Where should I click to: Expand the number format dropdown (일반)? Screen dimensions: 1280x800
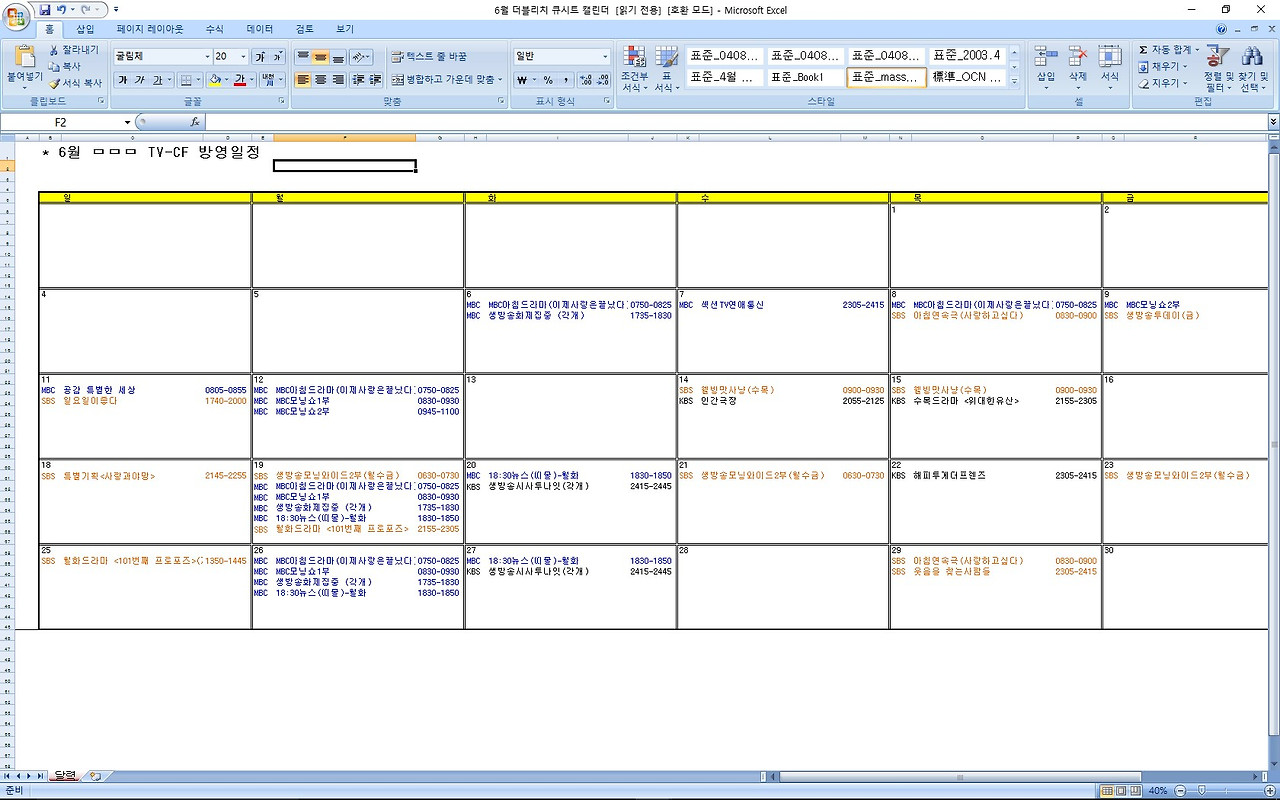pyautogui.click(x=605, y=57)
